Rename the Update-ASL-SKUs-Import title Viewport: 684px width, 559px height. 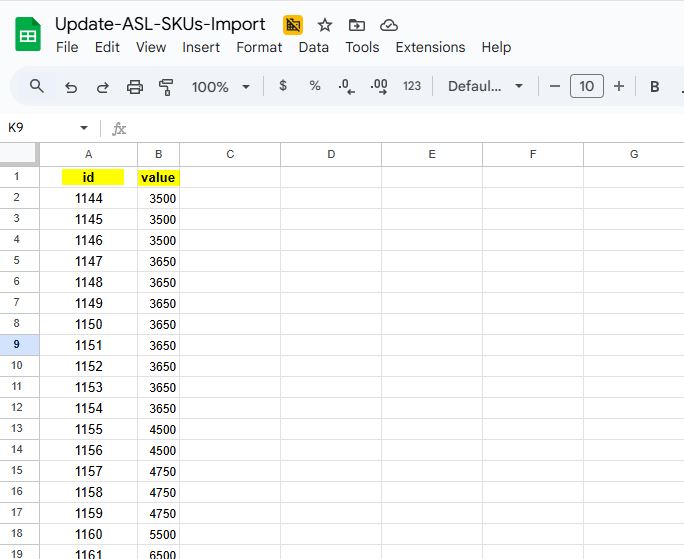click(x=160, y=24)
